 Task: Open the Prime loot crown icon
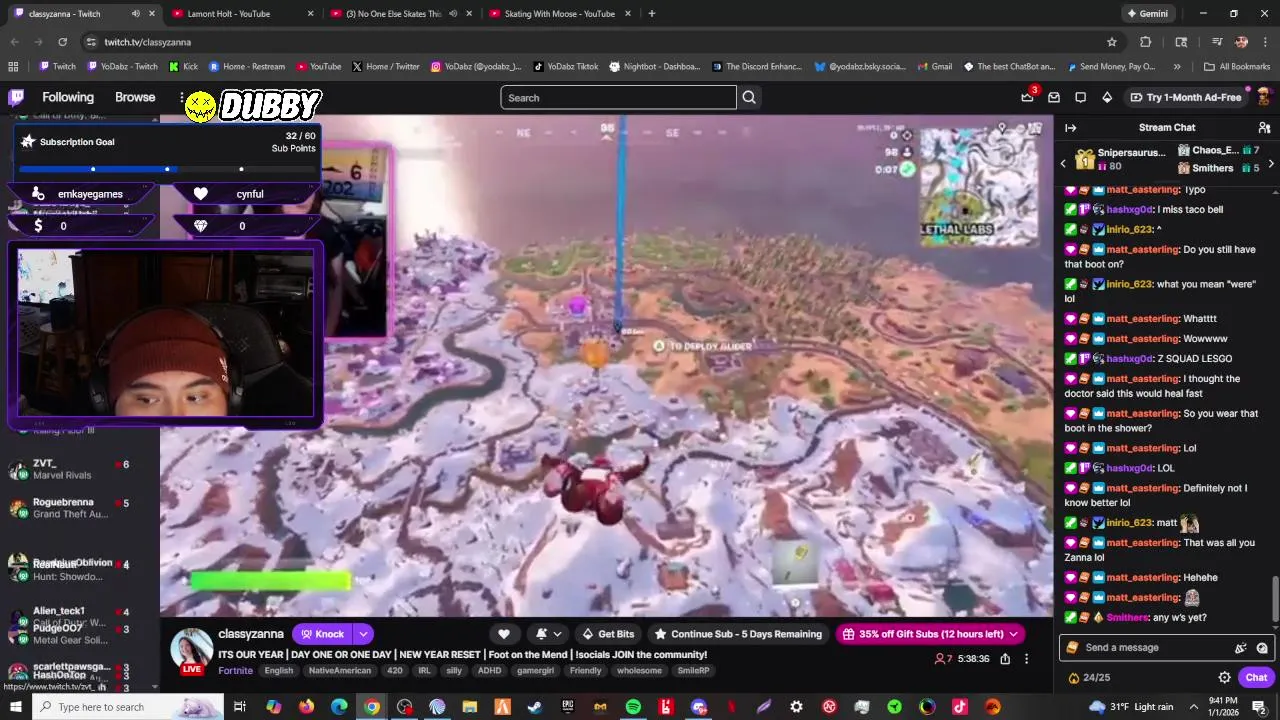tap(1027, 97)
